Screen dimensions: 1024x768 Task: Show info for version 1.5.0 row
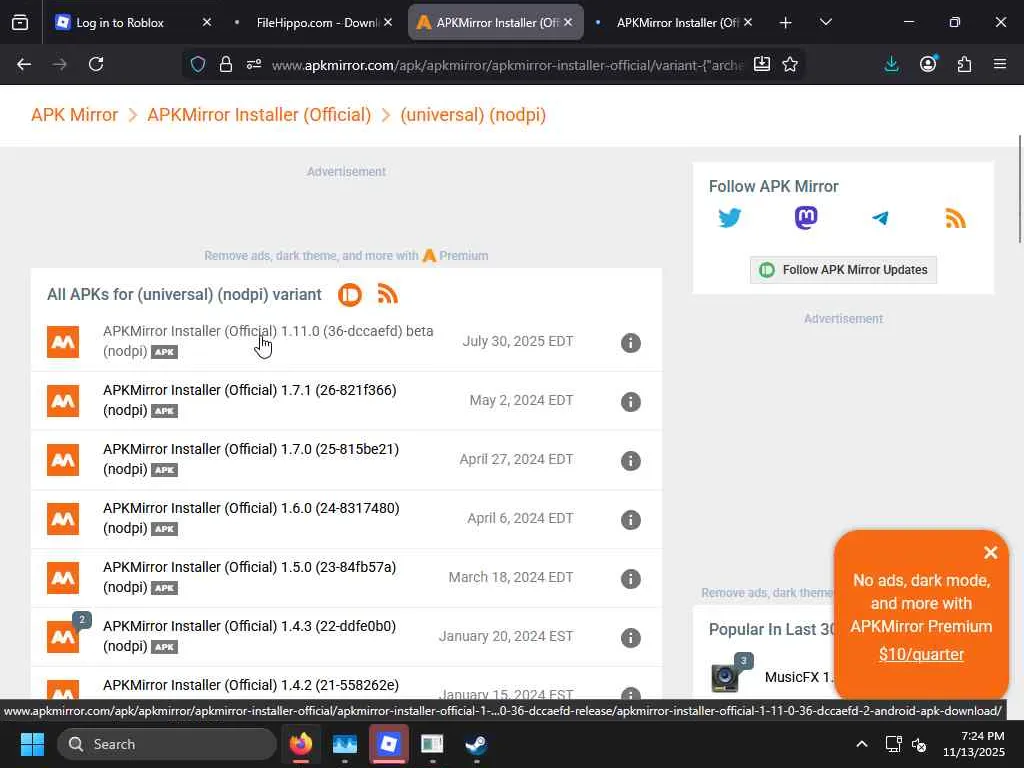click(630, 578)
